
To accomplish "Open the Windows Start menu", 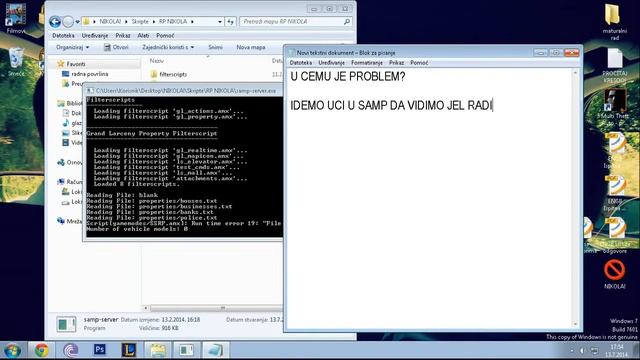I will pyautogui.click(x=13, y=350).
